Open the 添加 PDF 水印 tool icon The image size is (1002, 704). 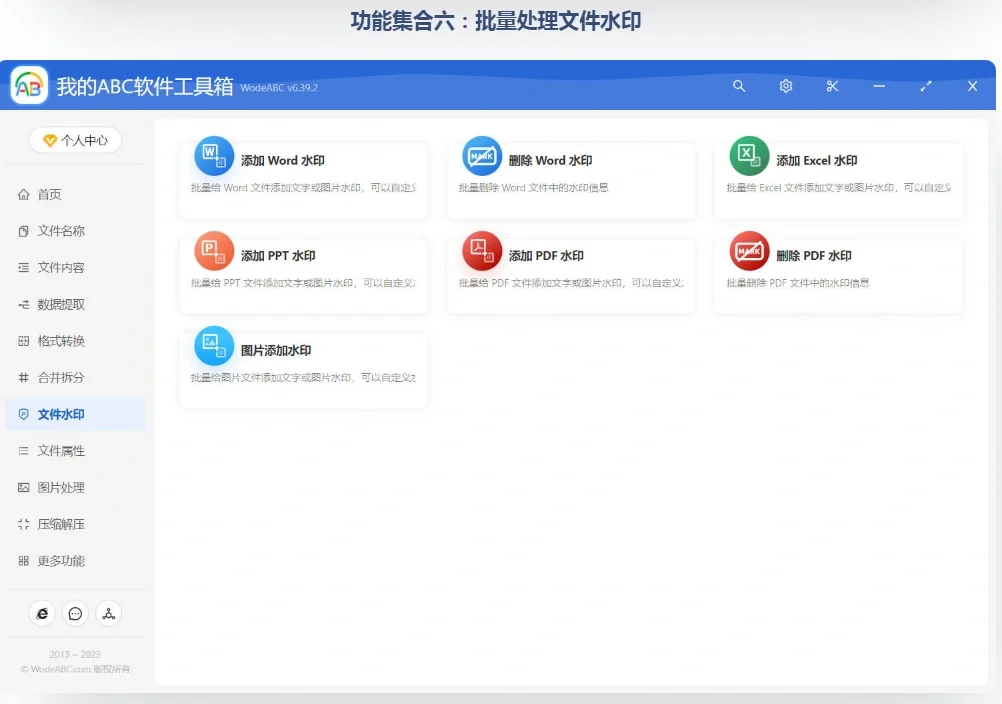tap(481, 253)
